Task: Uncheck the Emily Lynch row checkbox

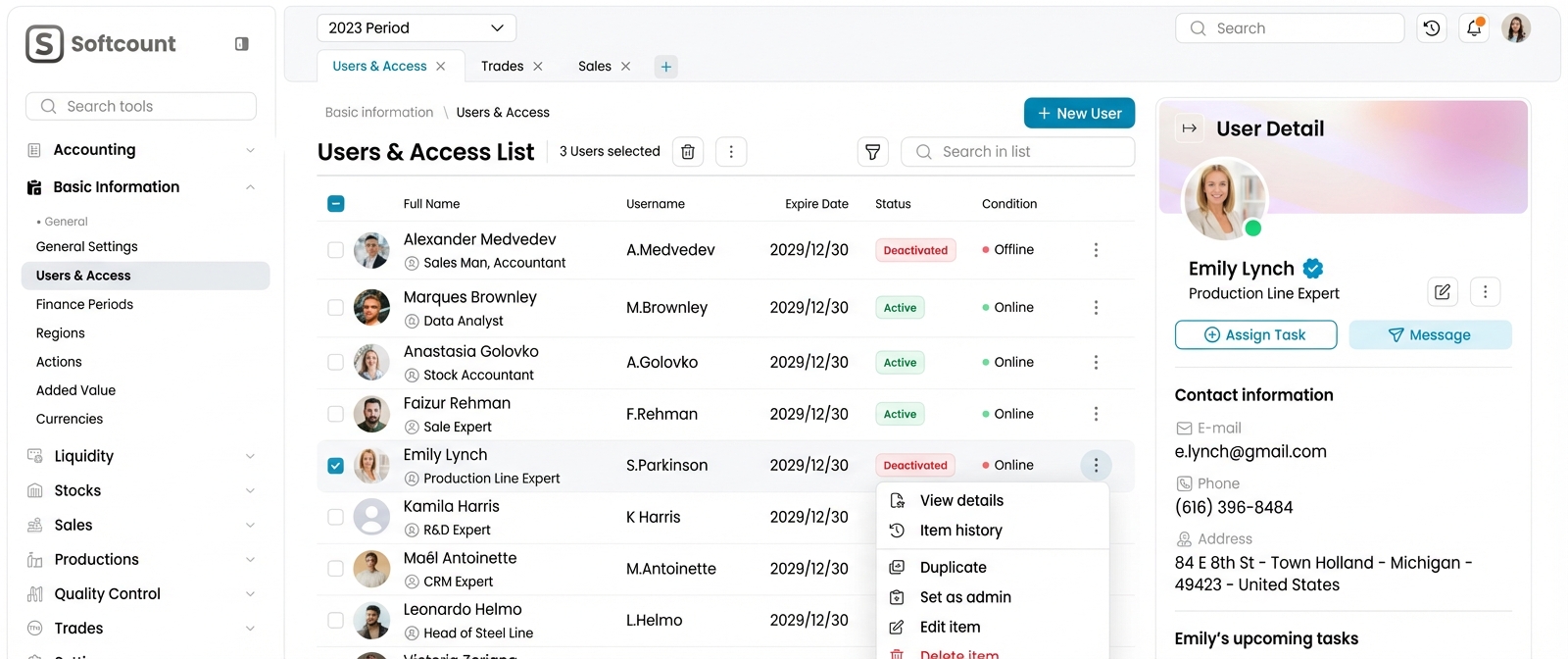Action: pyautogui.click(x=335, y=466)
